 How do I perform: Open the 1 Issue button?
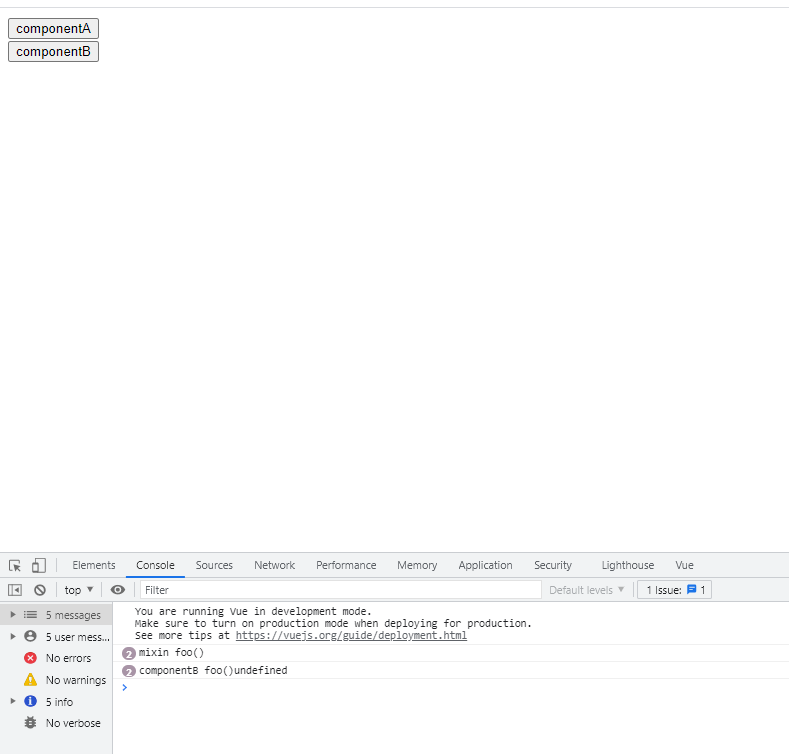click(674, 590)
